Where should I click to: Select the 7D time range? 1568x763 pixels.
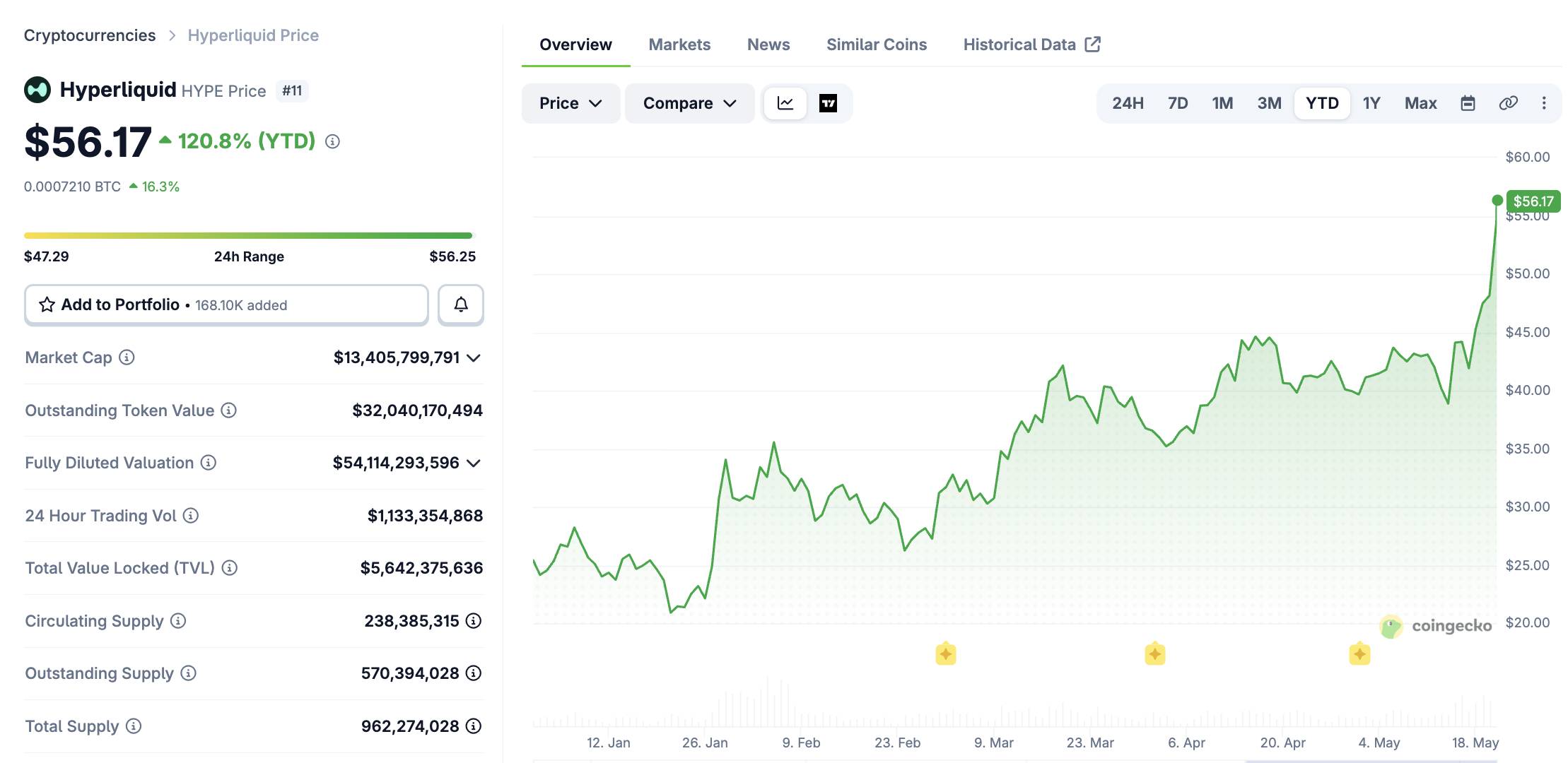click(x=1178, y=103)
